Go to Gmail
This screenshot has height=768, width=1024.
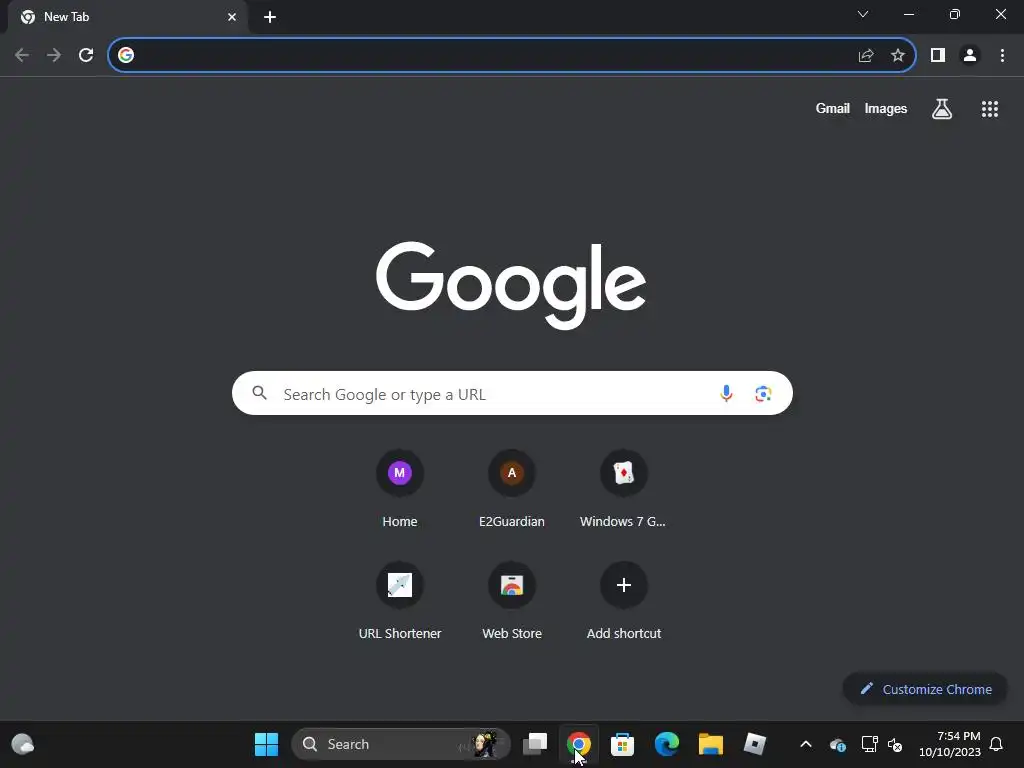tap(833, 108)
